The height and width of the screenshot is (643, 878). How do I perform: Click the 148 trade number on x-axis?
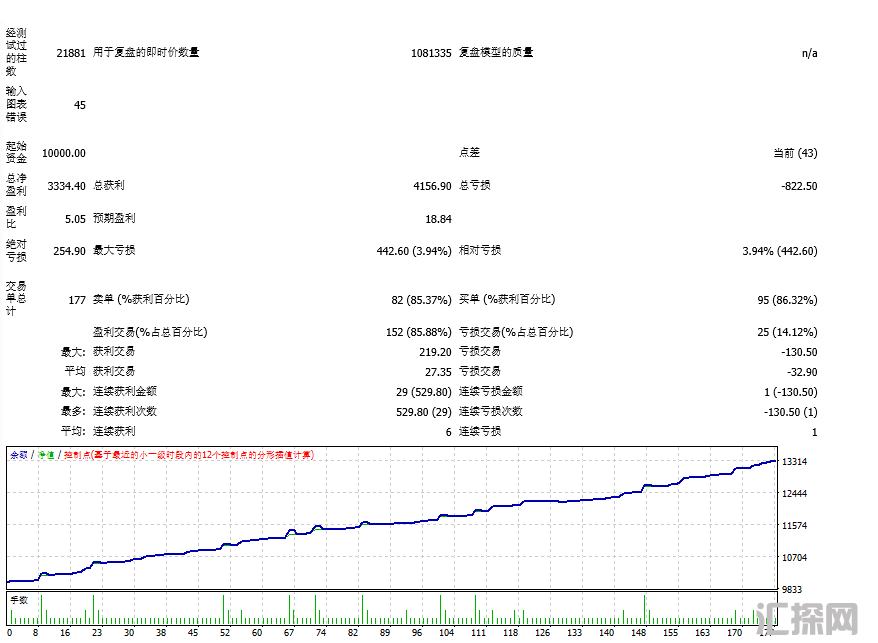pos(638,632)
